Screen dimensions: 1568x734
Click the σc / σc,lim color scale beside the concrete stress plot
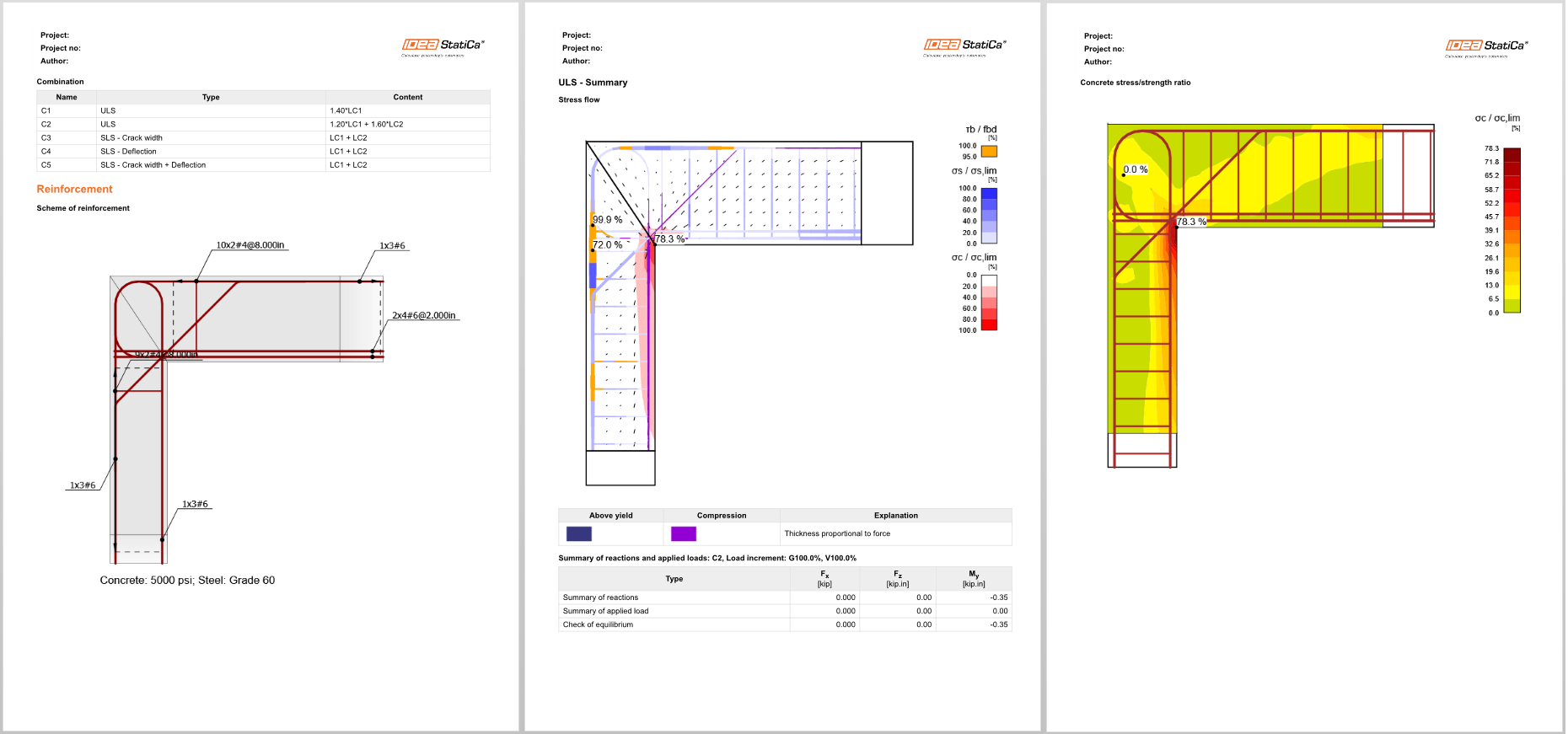point(1512,230)
